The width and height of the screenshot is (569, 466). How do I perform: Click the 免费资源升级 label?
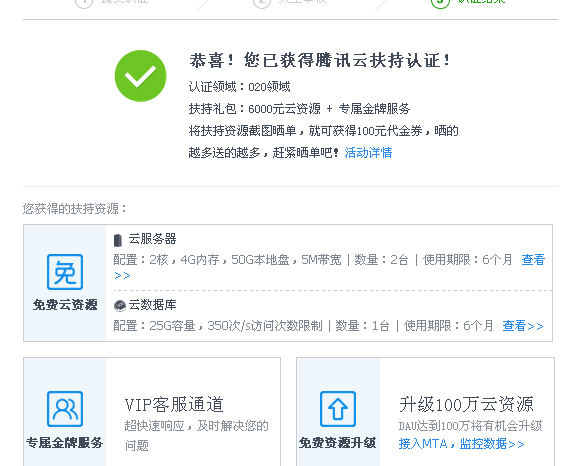337,443
